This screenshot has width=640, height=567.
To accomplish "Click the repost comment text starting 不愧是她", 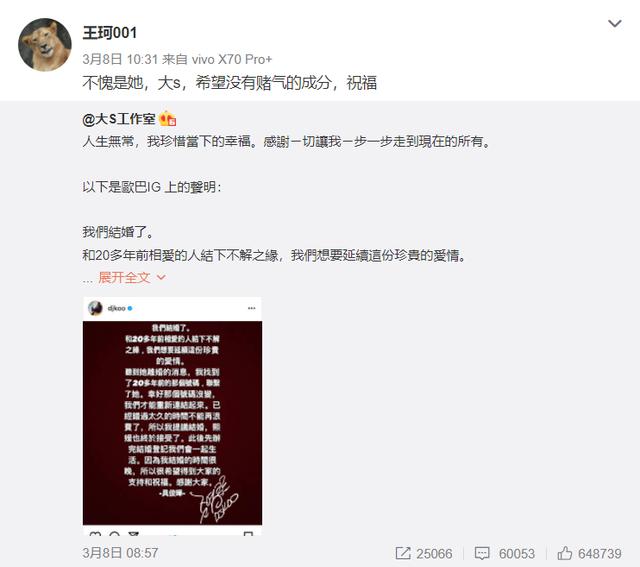I will (229, 83).
